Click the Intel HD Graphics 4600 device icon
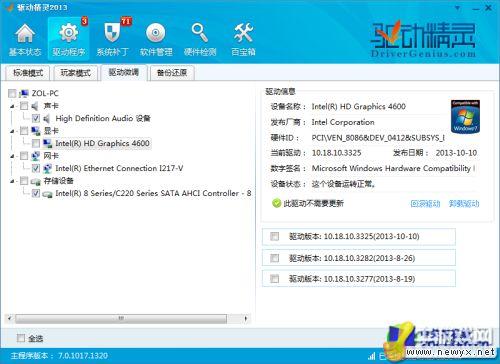 pyautogui.click(x=47, y=143)
